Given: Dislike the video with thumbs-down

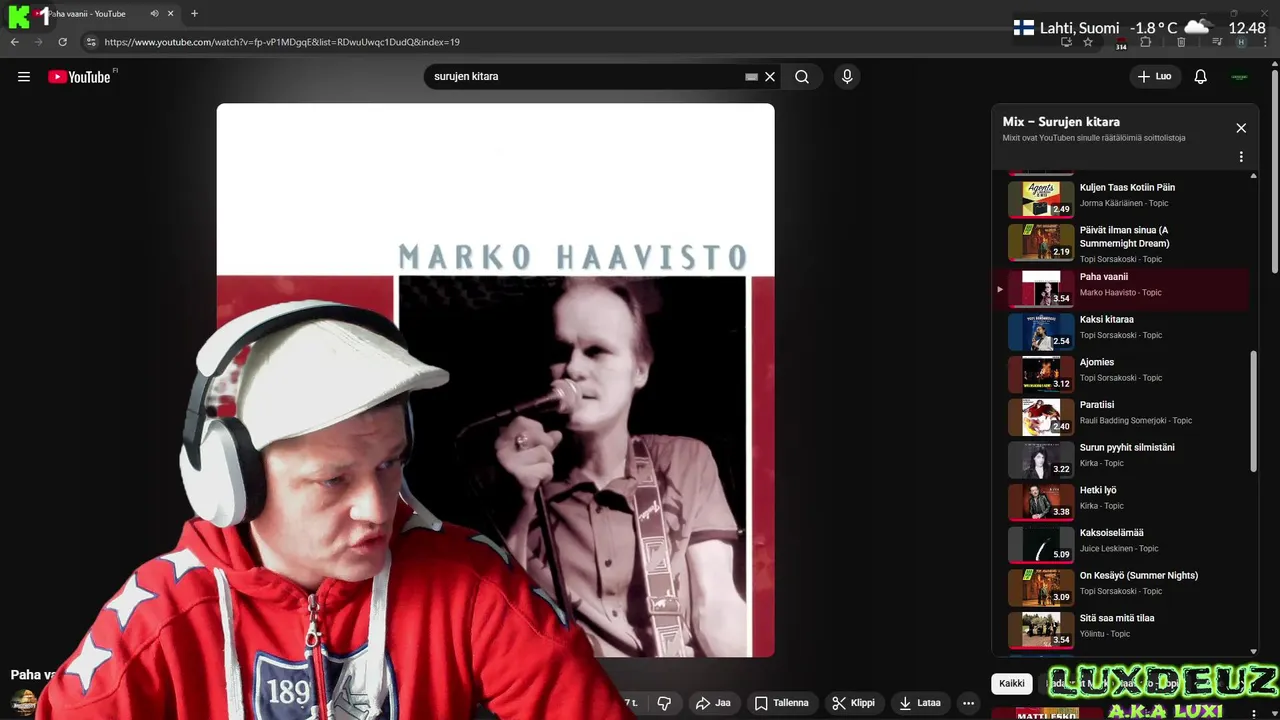Looking at the screenshot, I should (664, 703).
